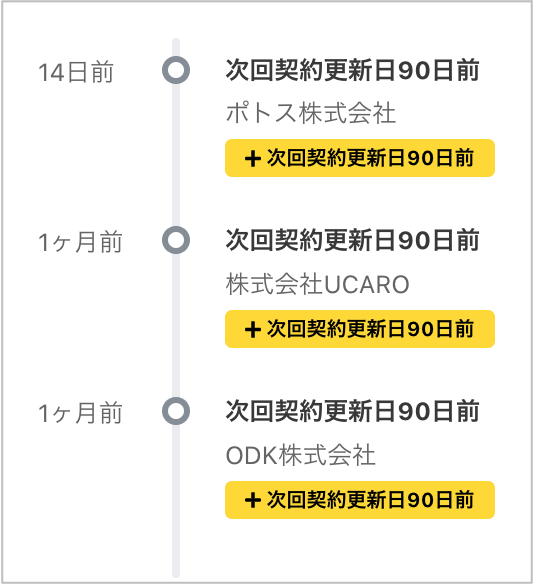Click the bold 次回契約更新日90日前 title above ポトス株式会社

(x=352, y=70)
